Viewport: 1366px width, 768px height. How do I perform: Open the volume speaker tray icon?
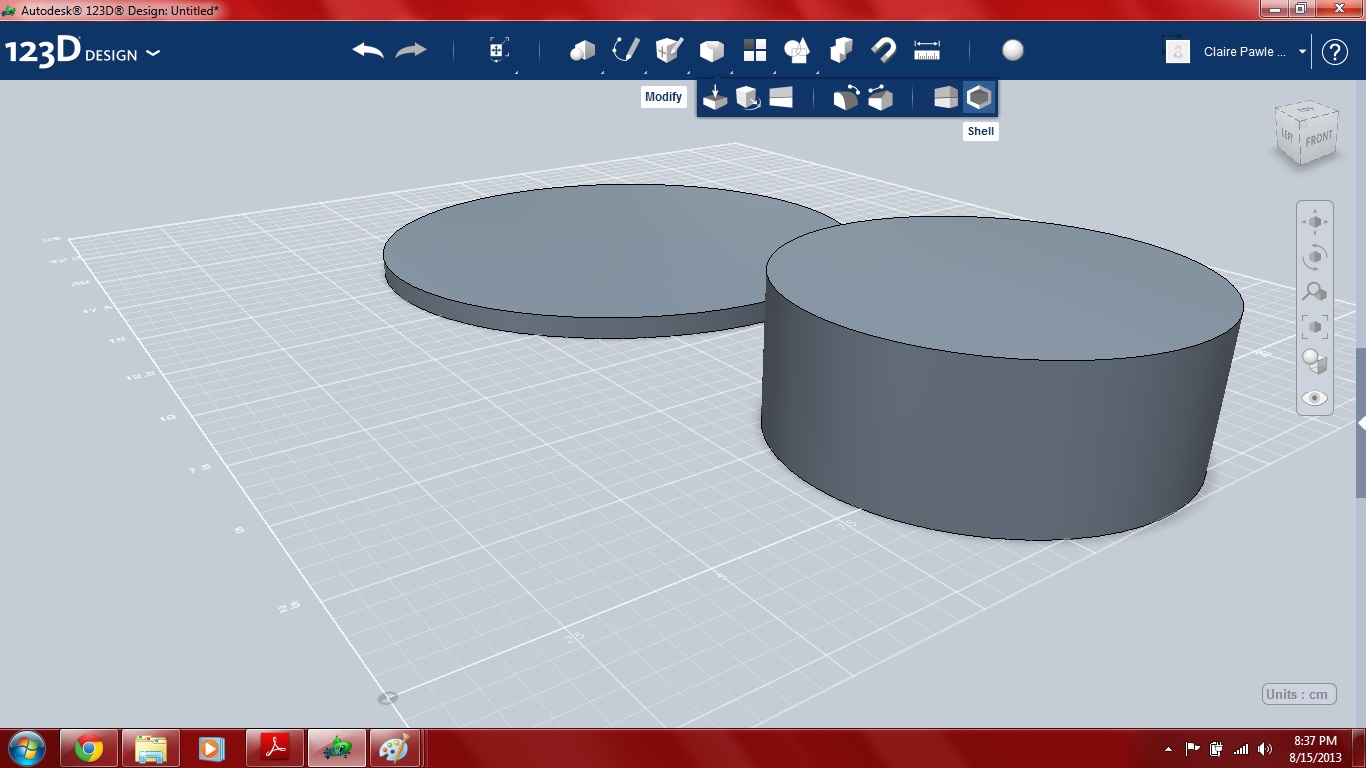click(1265, 749)
